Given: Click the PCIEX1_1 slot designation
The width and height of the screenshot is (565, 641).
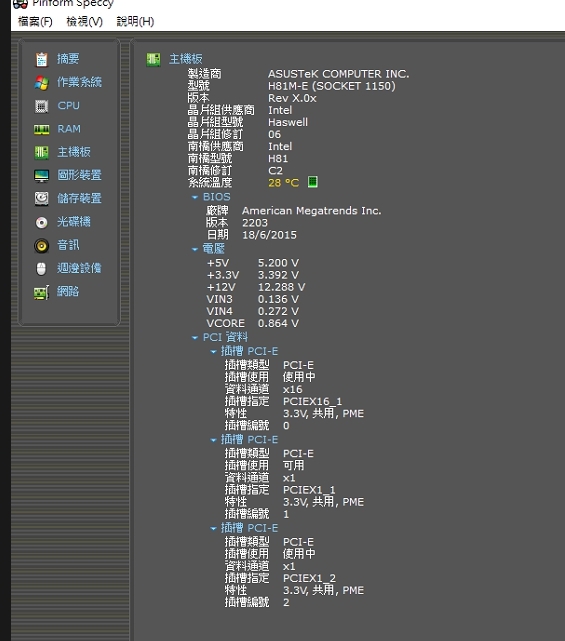Looking at the screenshot, I should [x=309, y=490].
